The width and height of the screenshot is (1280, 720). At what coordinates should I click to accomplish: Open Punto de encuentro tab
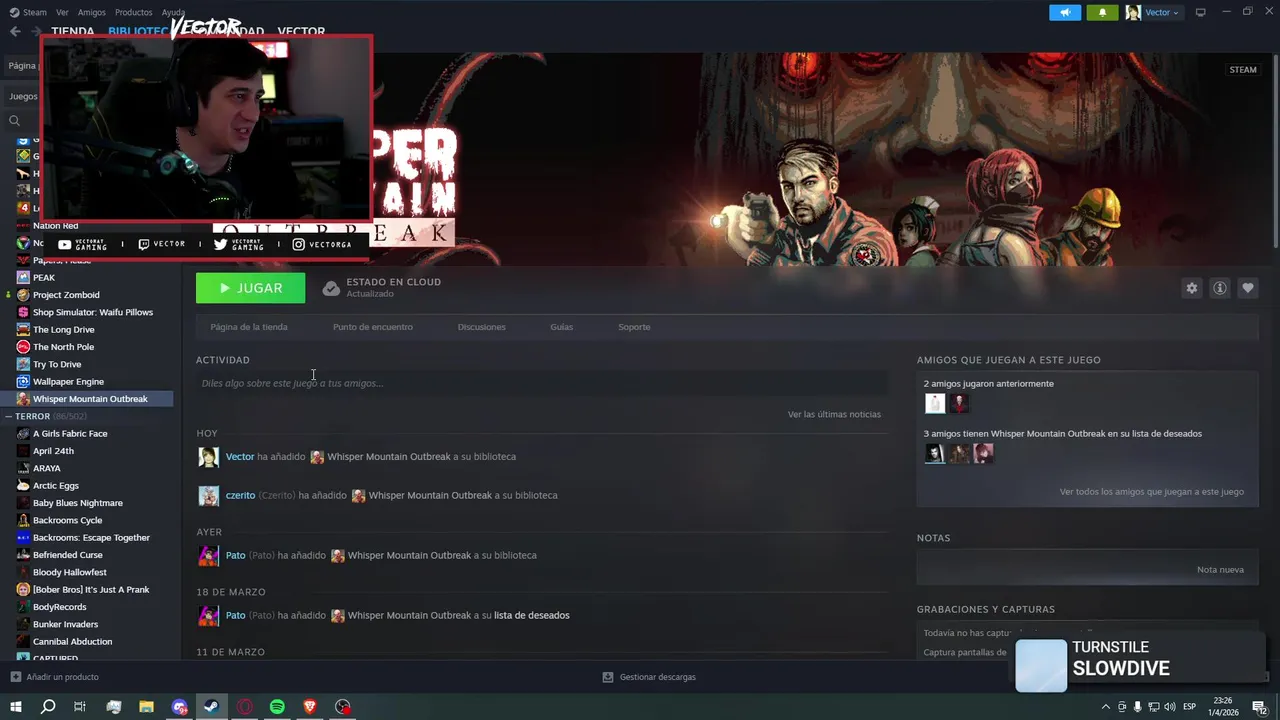(x=372, y=327)
